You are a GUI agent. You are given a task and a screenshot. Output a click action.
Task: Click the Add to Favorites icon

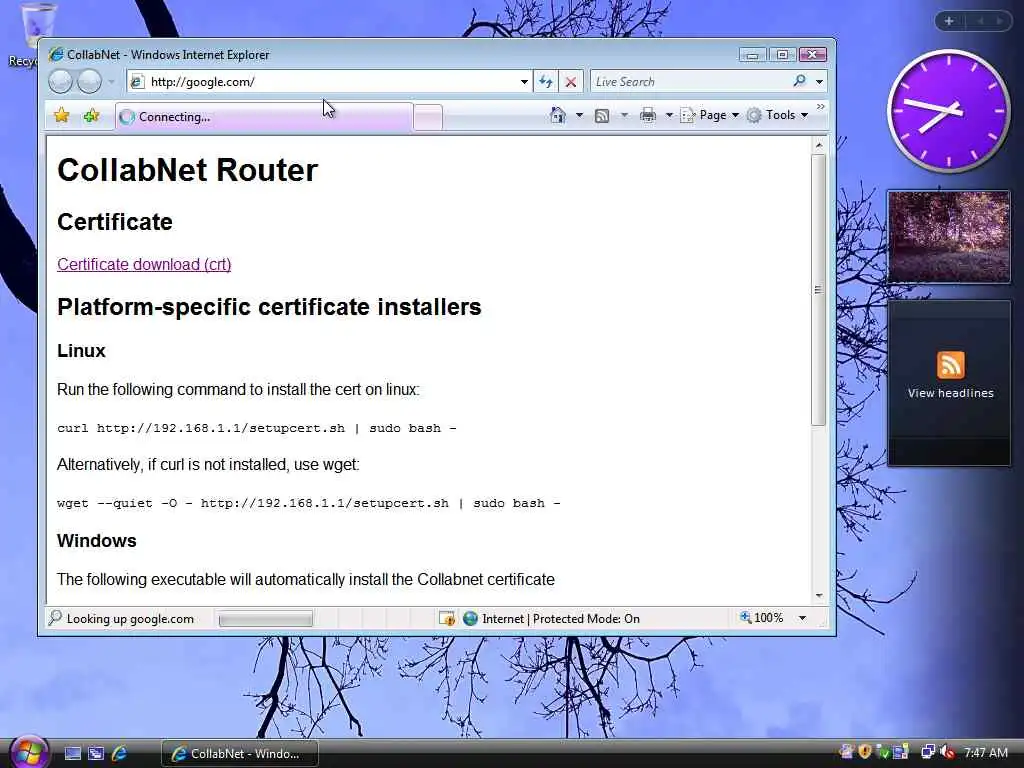91,116
